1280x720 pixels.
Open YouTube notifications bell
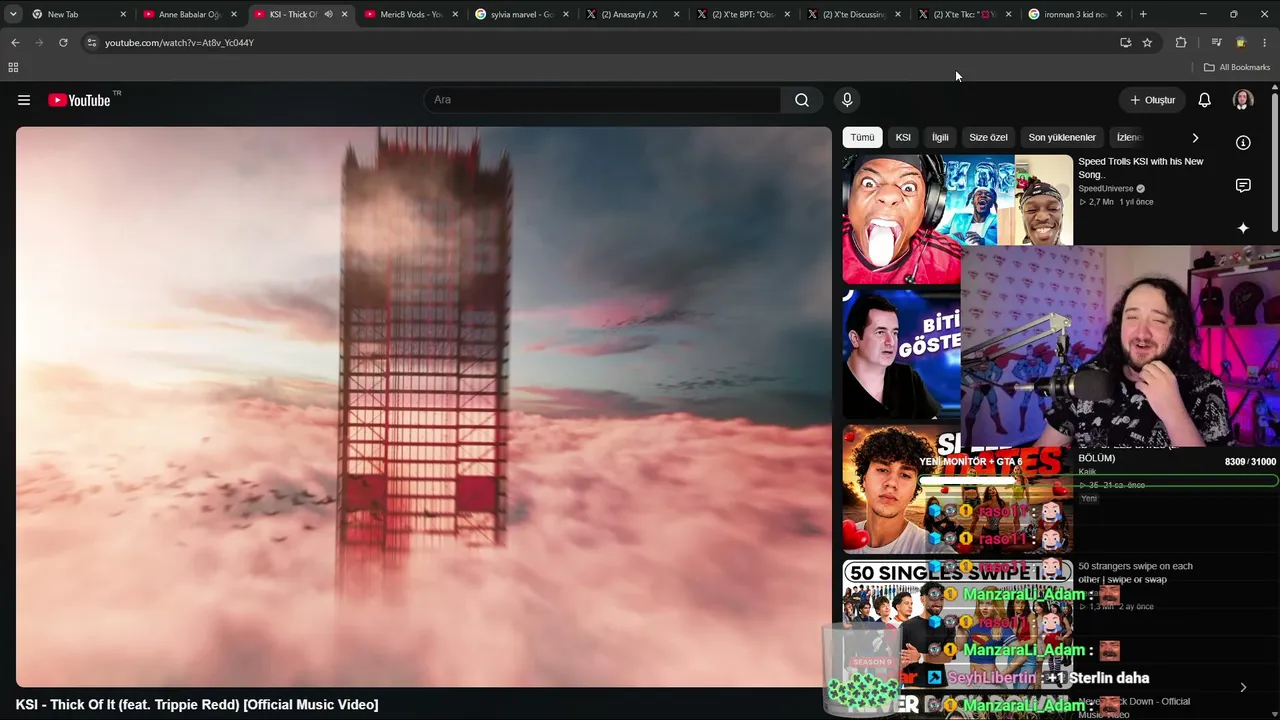(x=1205, y=100)
